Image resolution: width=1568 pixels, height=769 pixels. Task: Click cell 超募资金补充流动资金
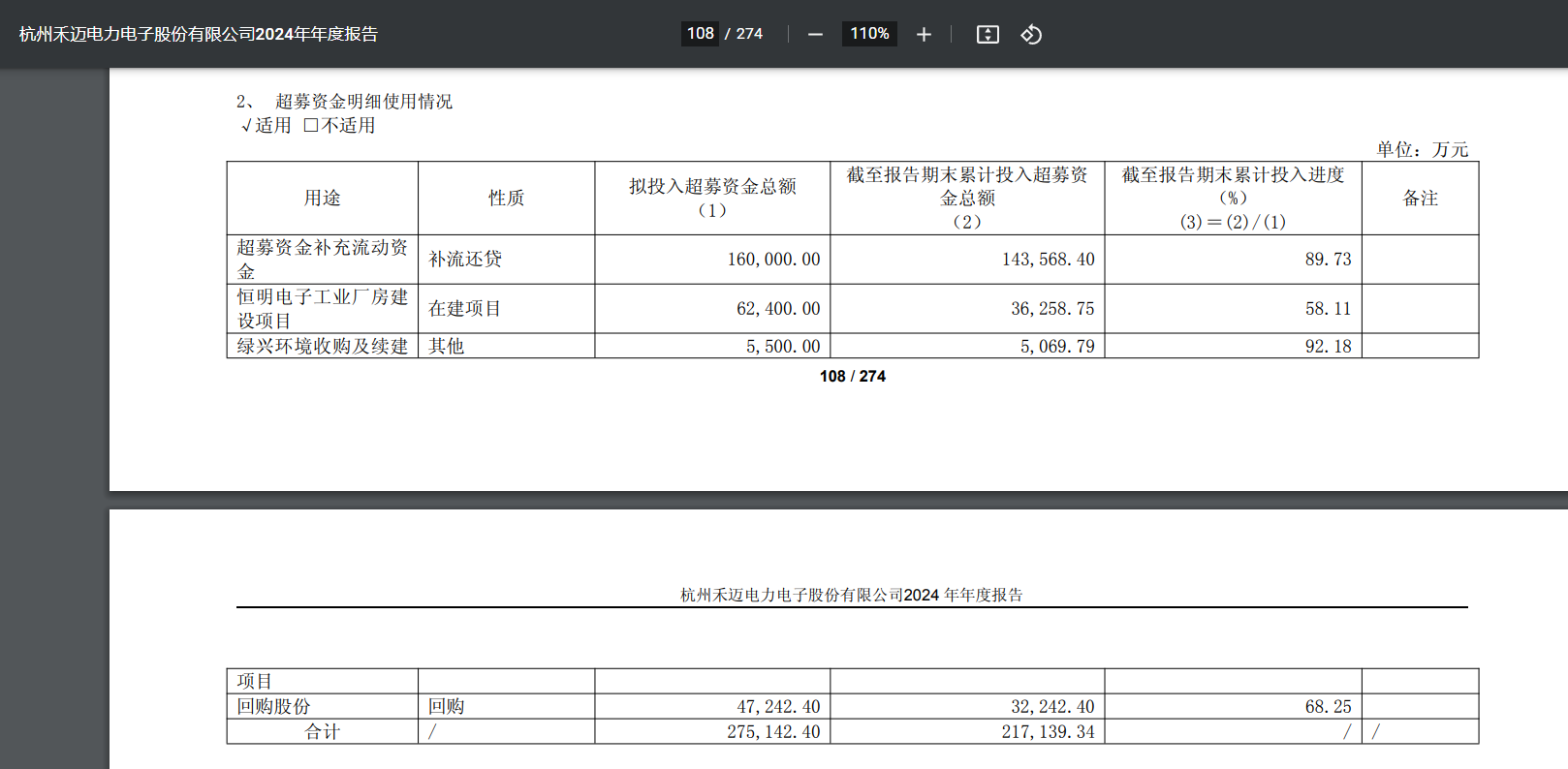click(323, 260)
